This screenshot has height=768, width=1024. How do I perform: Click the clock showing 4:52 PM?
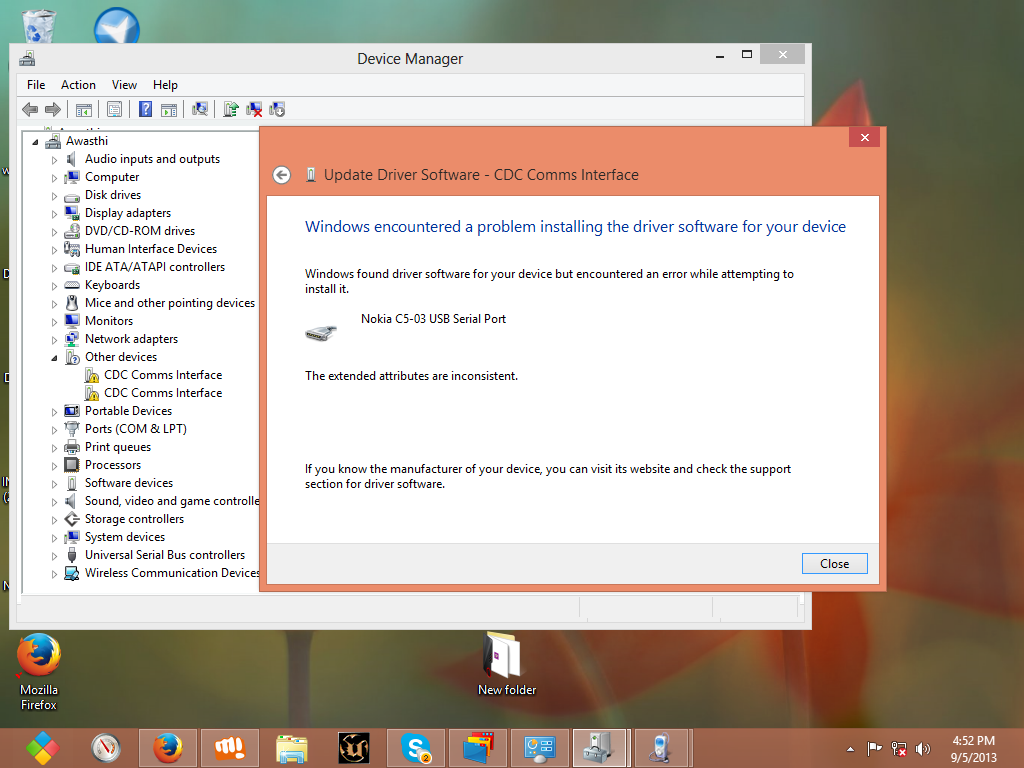(973, 741)
